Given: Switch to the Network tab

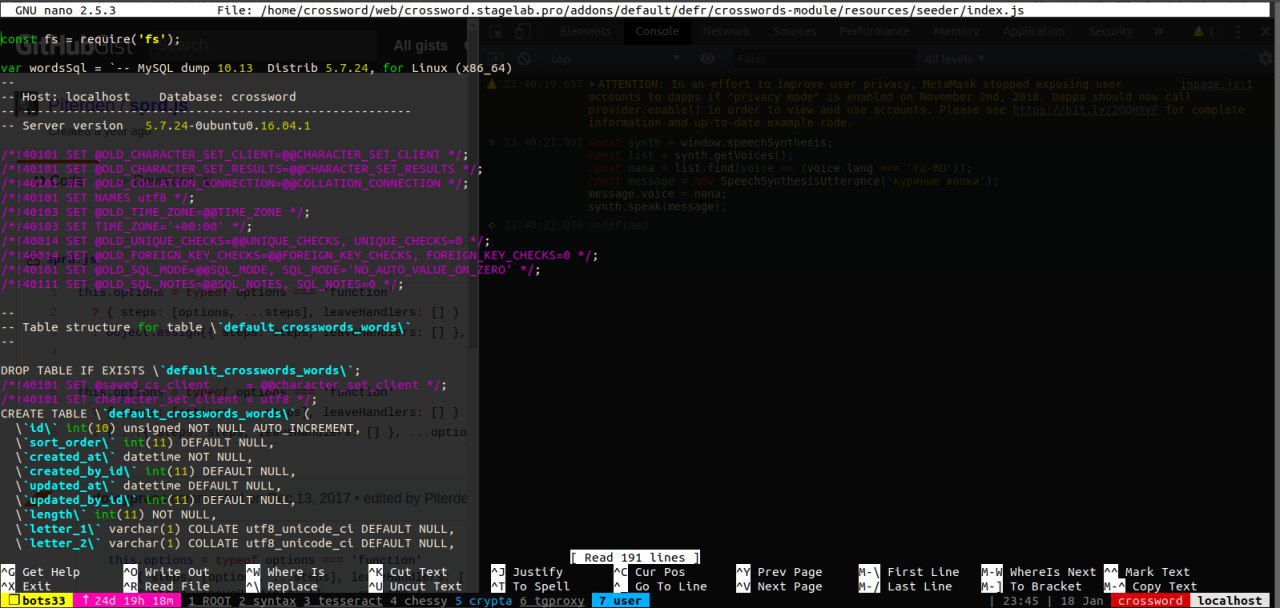Looking at the screenshot, I should [726, 31].
